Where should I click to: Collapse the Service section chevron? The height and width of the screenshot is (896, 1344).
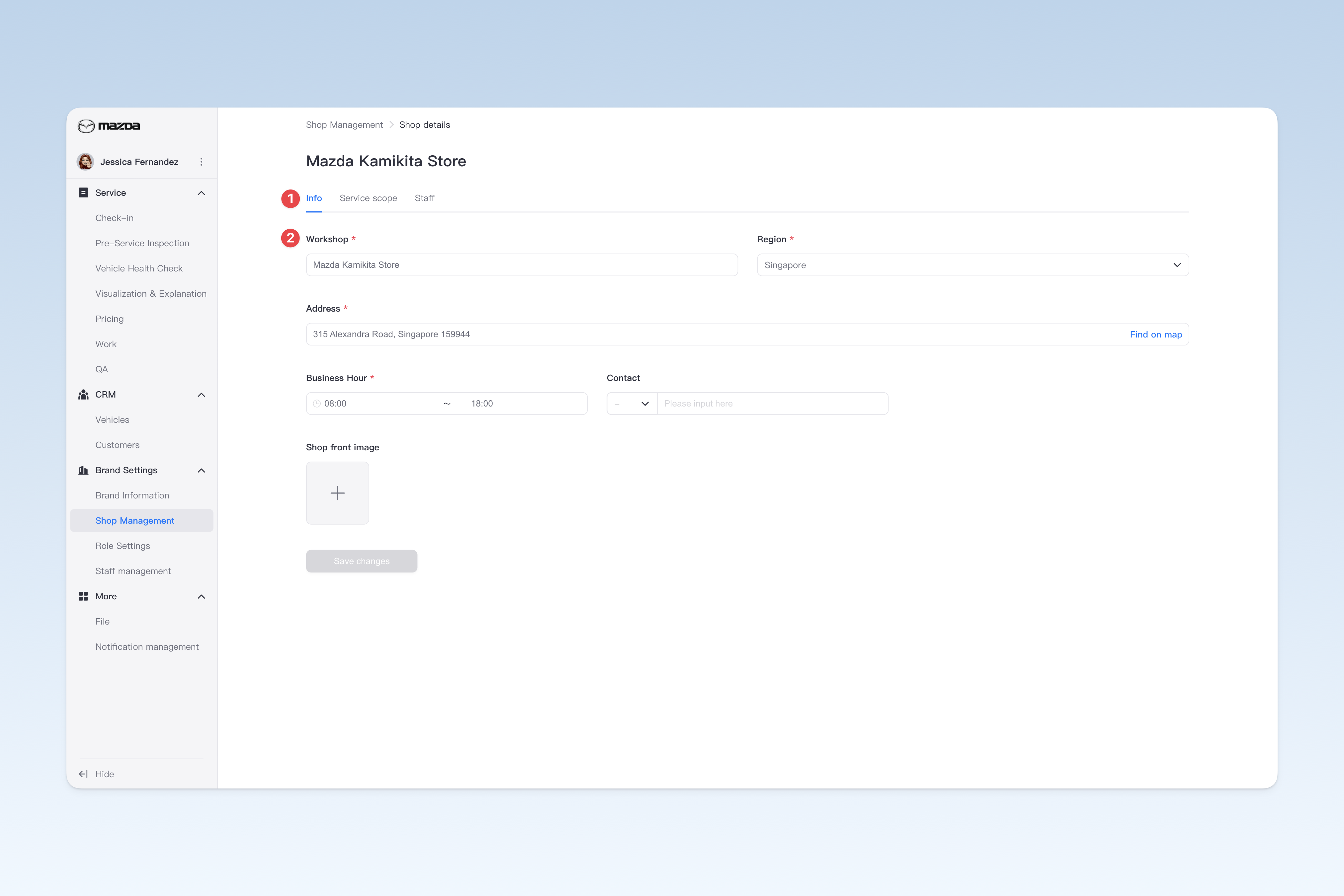coord(201,193)
